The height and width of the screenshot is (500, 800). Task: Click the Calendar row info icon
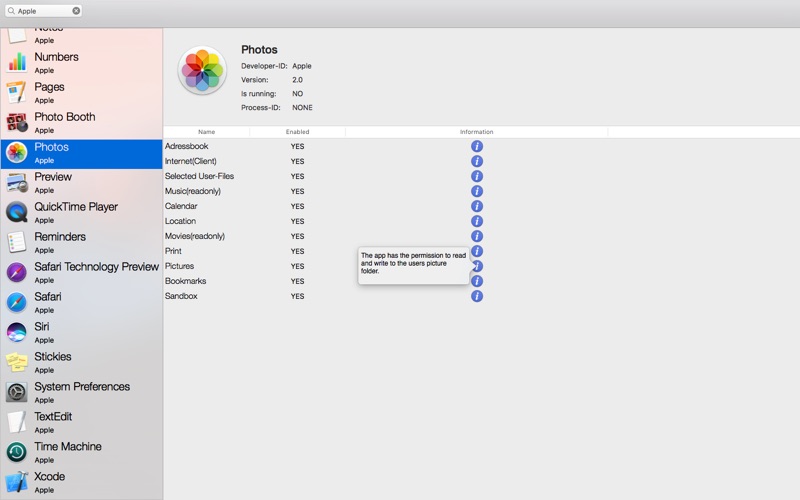click(x=477, y=206)
